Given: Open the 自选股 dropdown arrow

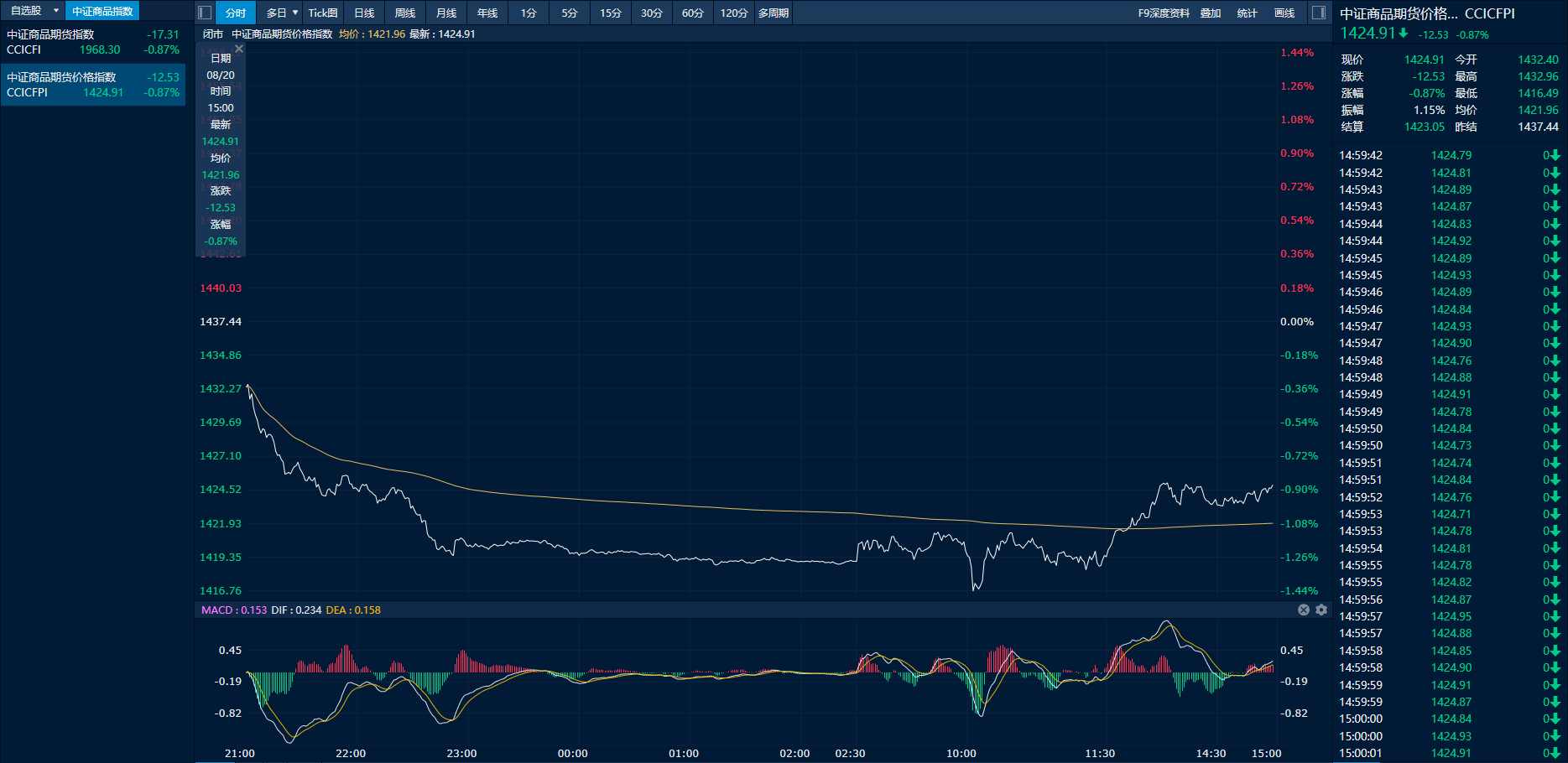Looking at the screenshot, I should [x=56, y=11].
